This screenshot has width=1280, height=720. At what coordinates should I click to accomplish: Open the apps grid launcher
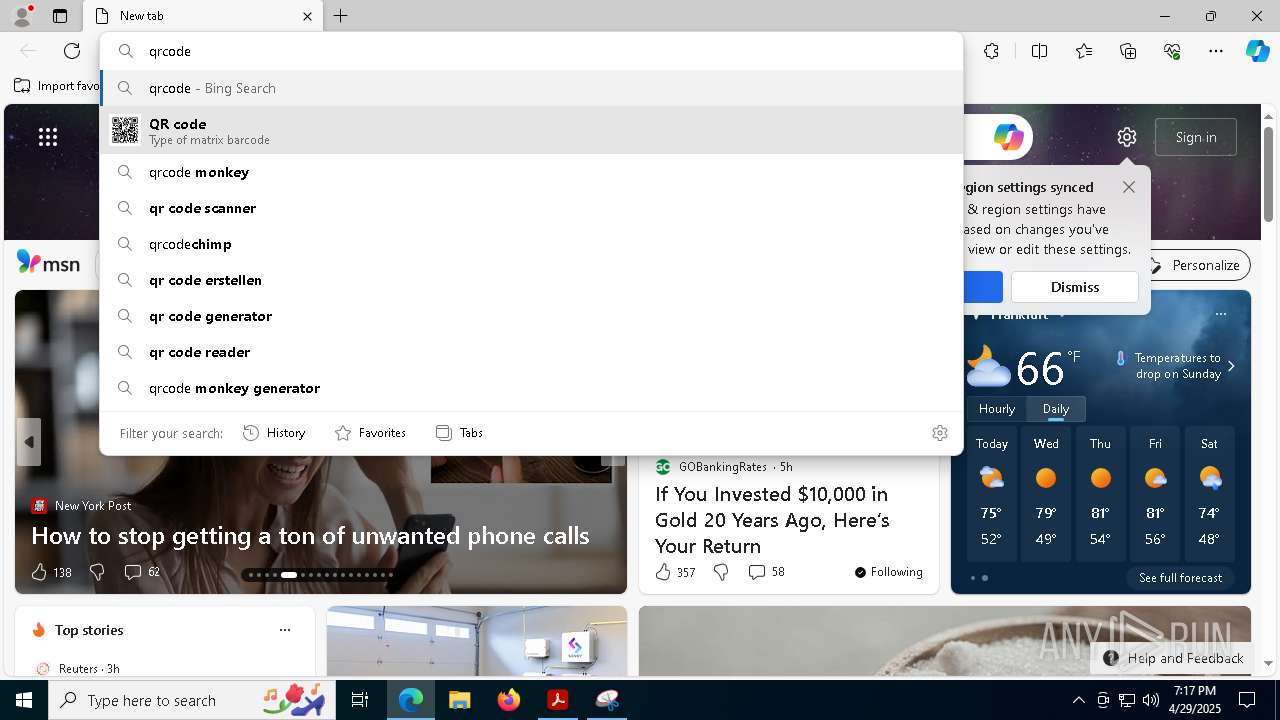coord(48,137)
